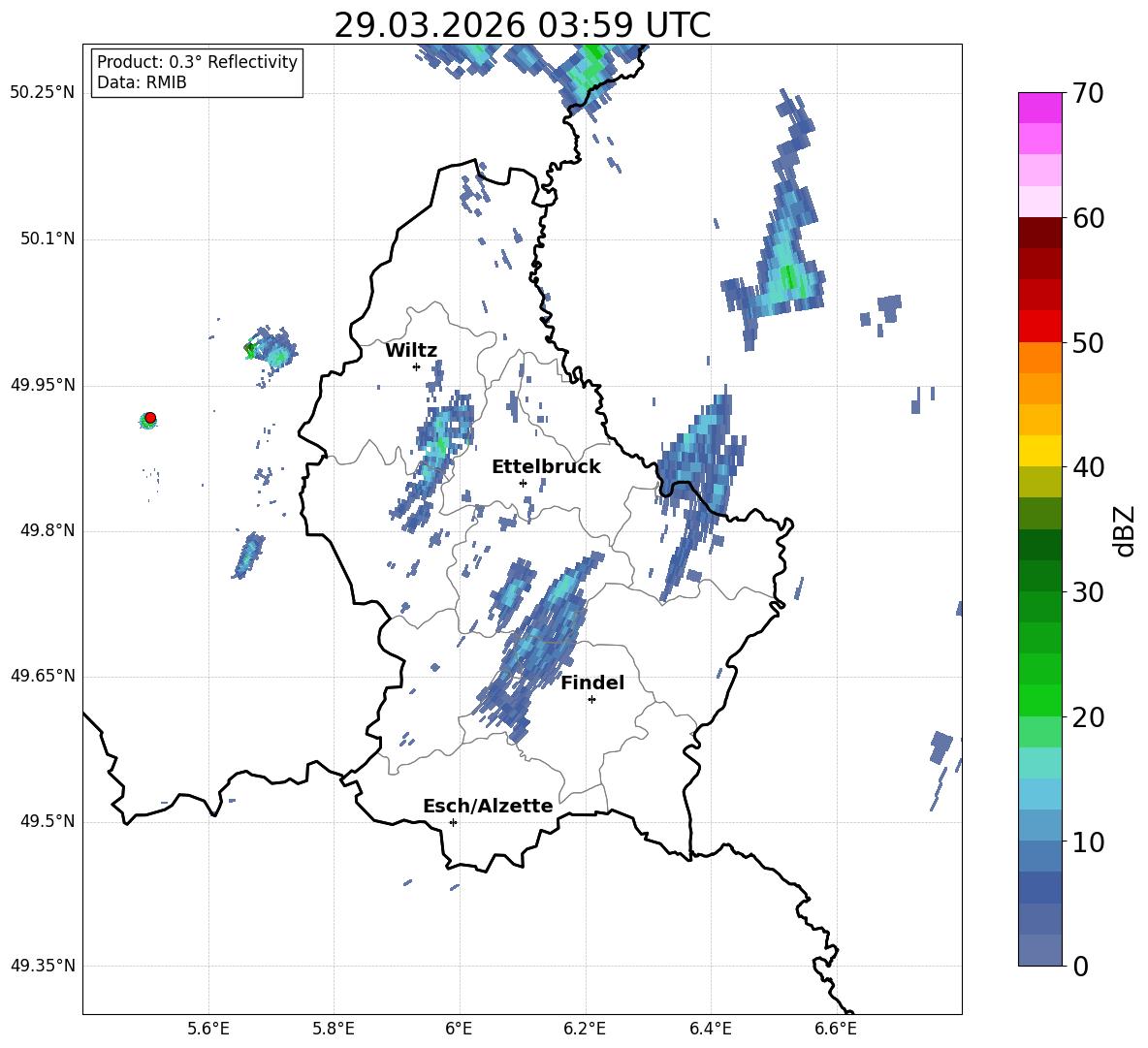Click the 30 value on the colorbar
Image resolution: width=1148 pixels, height=1048 pixels.
[x=1088, y=592]
